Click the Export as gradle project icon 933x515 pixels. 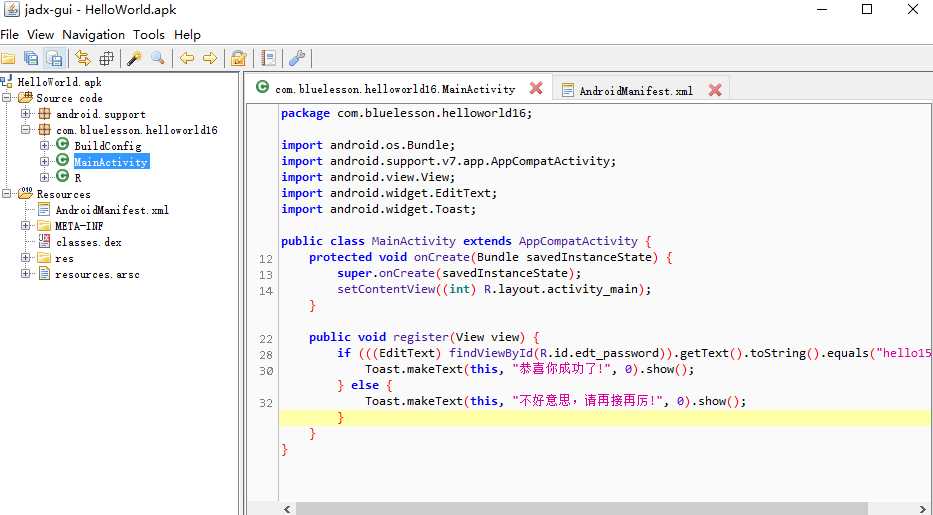[x=55, y=58]
